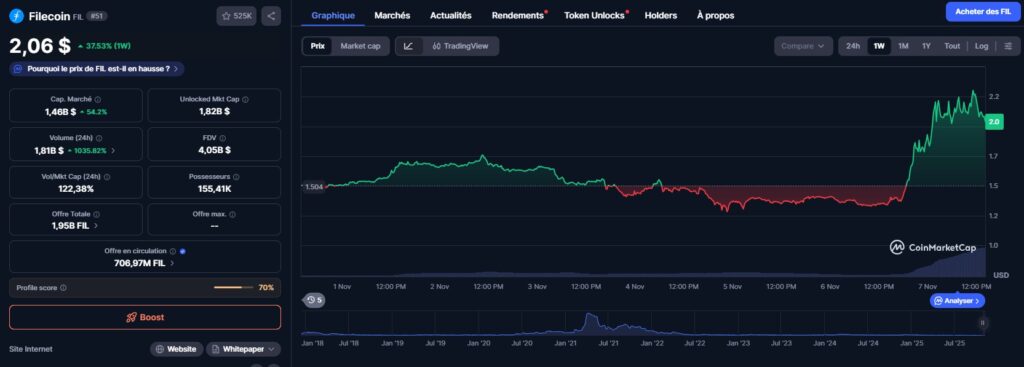This screenshot has width=1024, height=367.
Task: Open the Token Unlocks tab
Action: pos(594,15)
